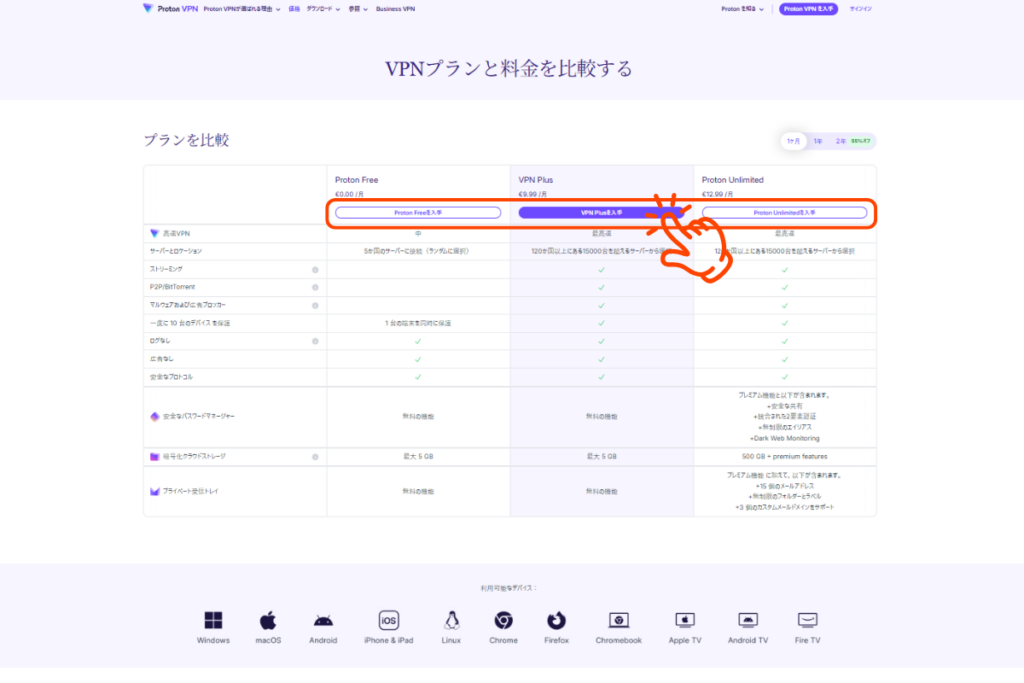Image resolution: width=1024 pixels, height=683 pixels.
Task: Click the 'VPN Plusを入手' button
Action: coord(601,213)
